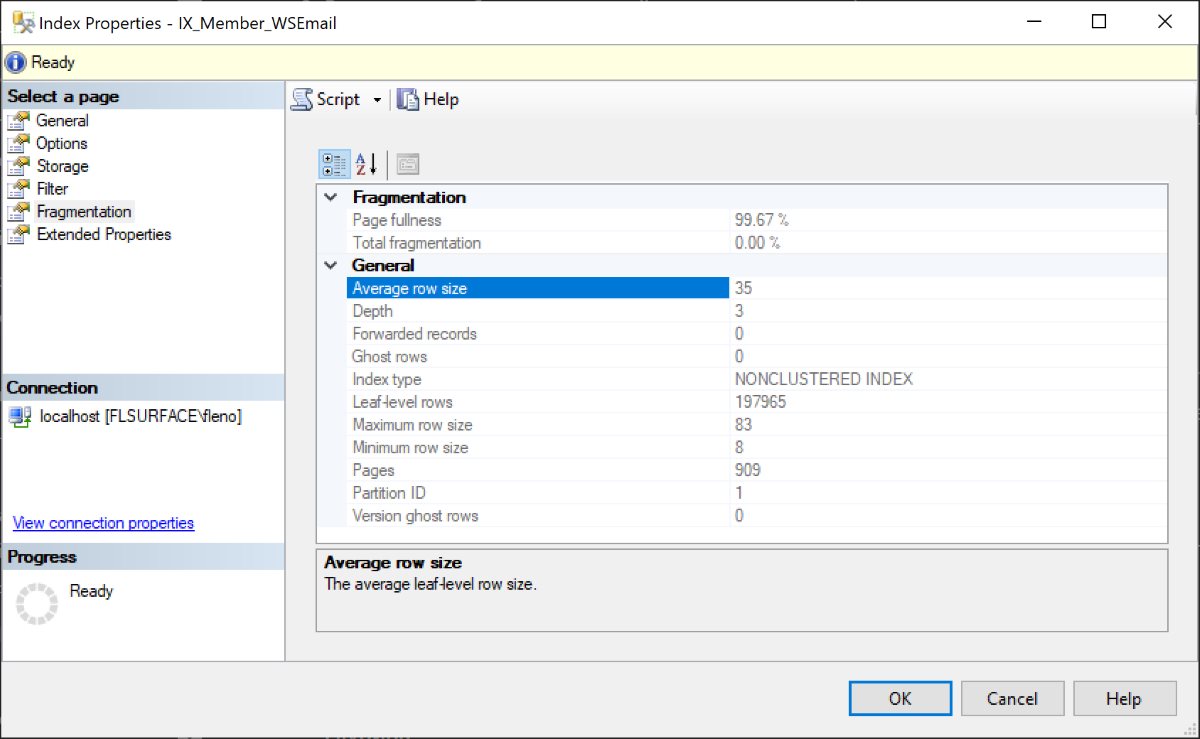Click the 0.00 % total fragmentation value
Image resolution: width=1200 pixels, height=739 pixels.
point(757,243)
